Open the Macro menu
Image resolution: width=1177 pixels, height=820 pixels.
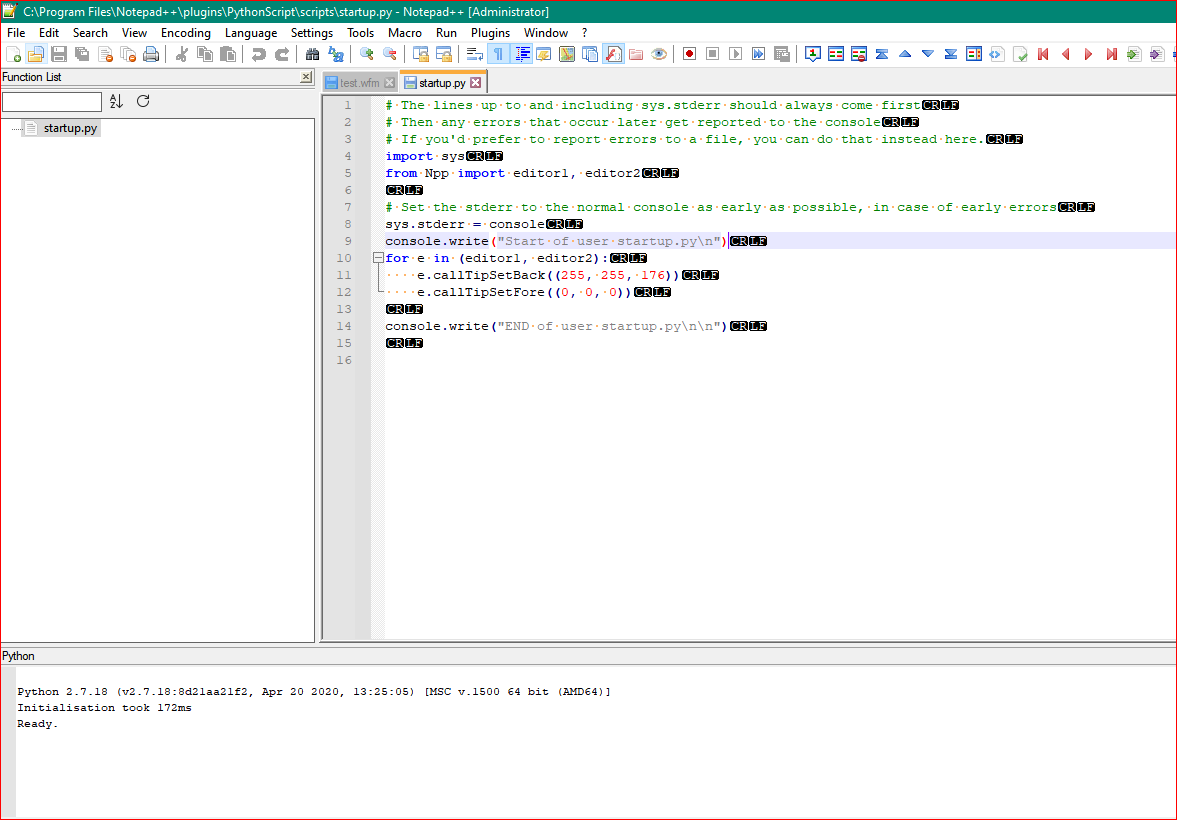(405, 32)
